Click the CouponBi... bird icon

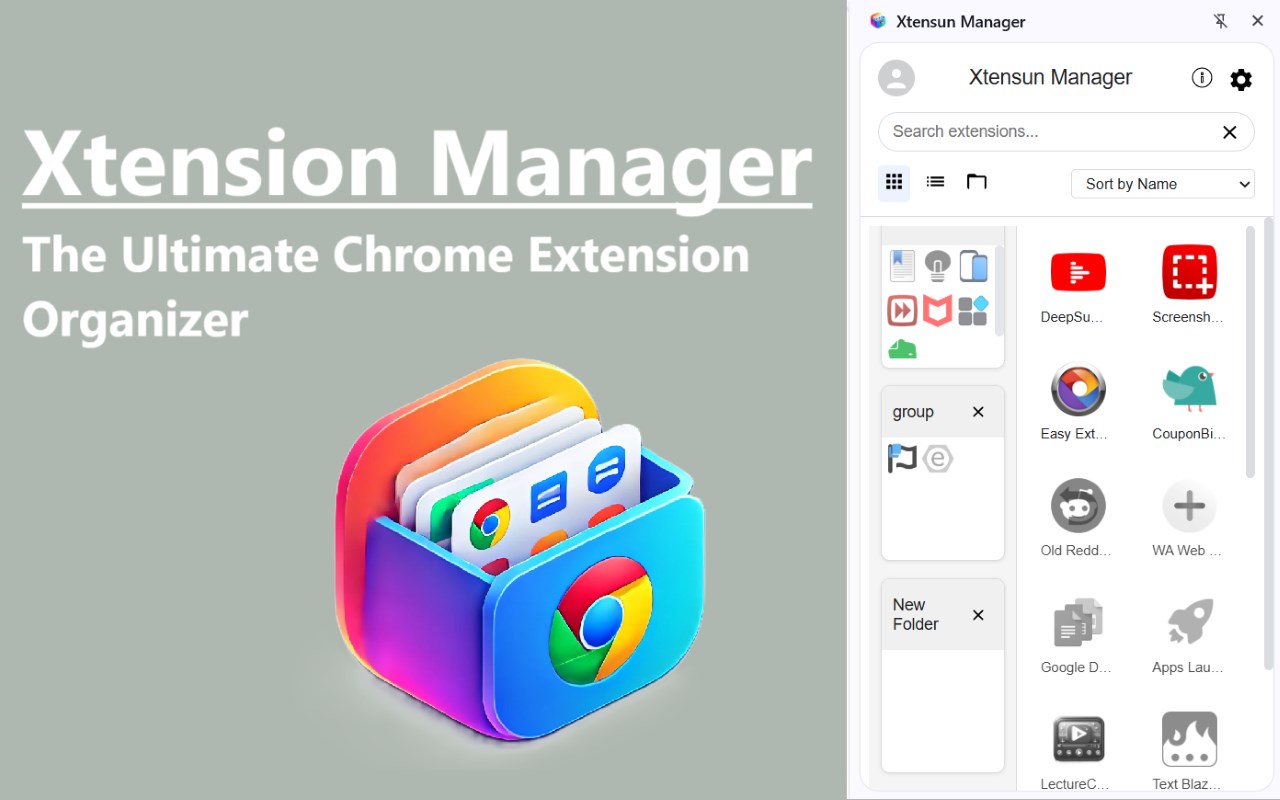(1189, 389)
